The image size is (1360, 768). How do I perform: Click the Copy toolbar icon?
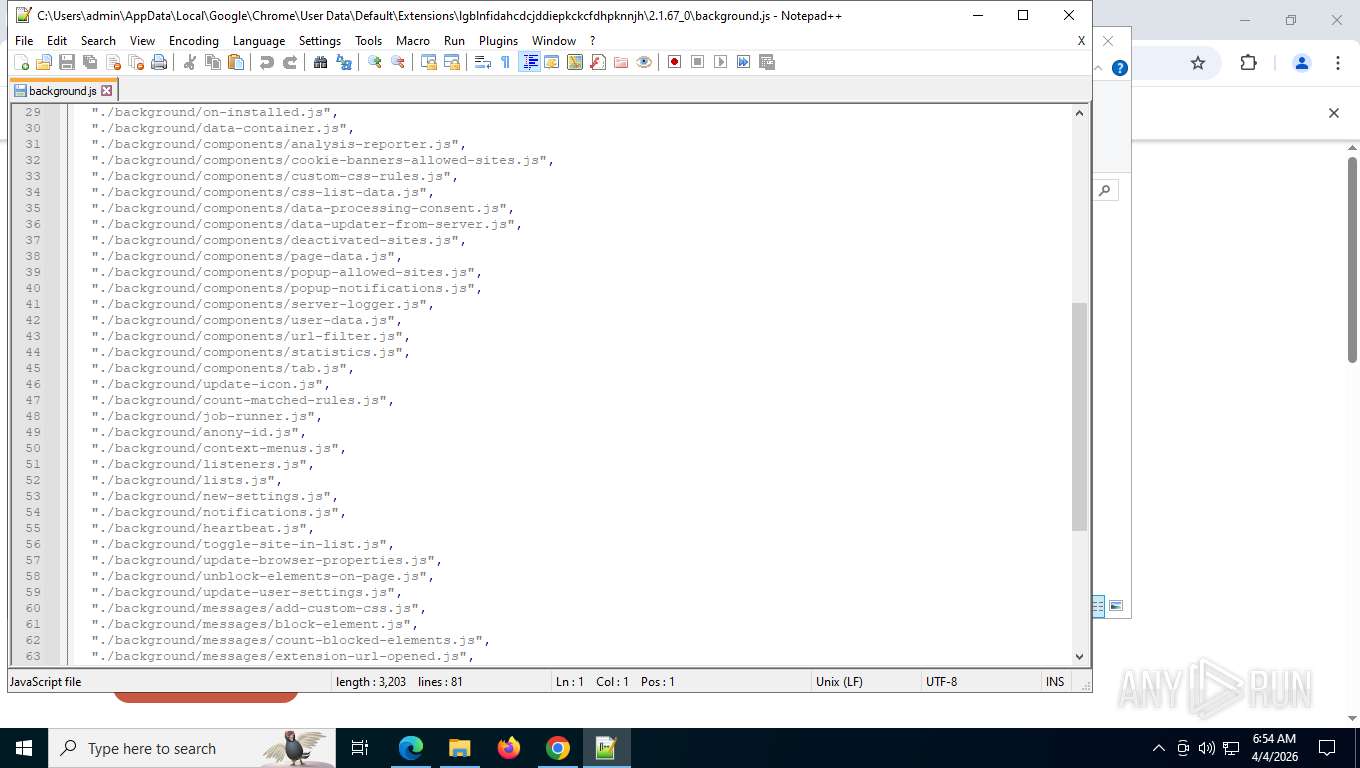click(212, 62)
